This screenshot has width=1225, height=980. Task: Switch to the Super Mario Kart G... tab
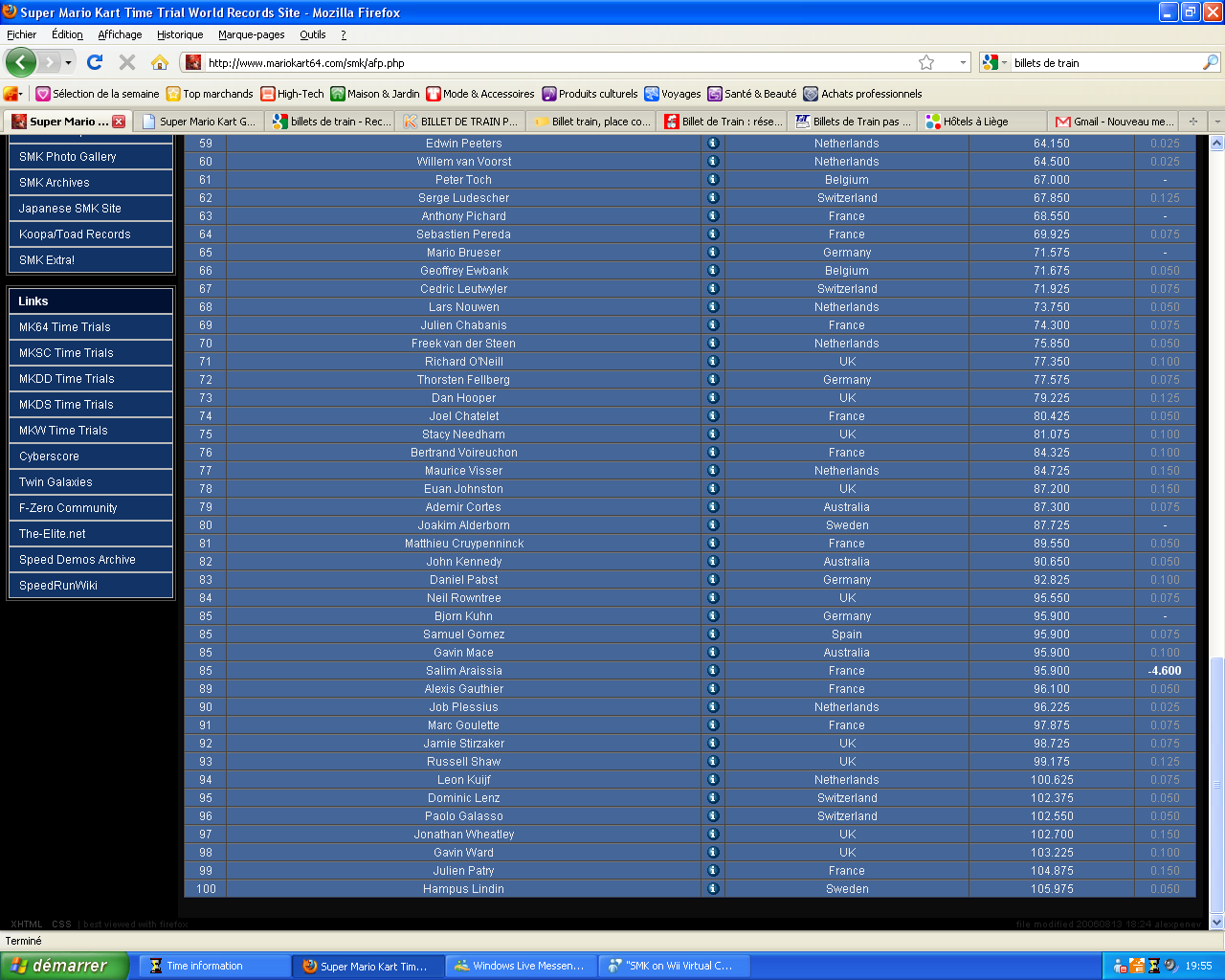tap(198, 122)
